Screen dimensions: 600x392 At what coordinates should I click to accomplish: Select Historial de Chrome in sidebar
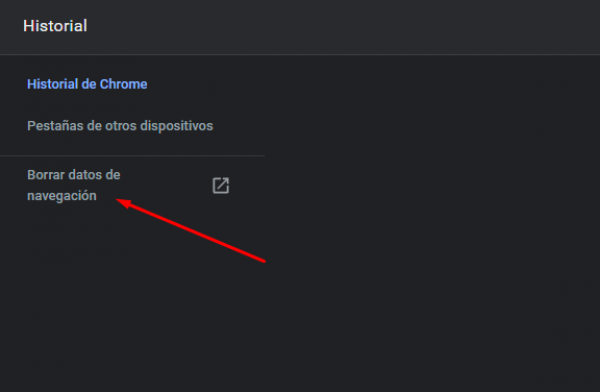click(87, 84)
